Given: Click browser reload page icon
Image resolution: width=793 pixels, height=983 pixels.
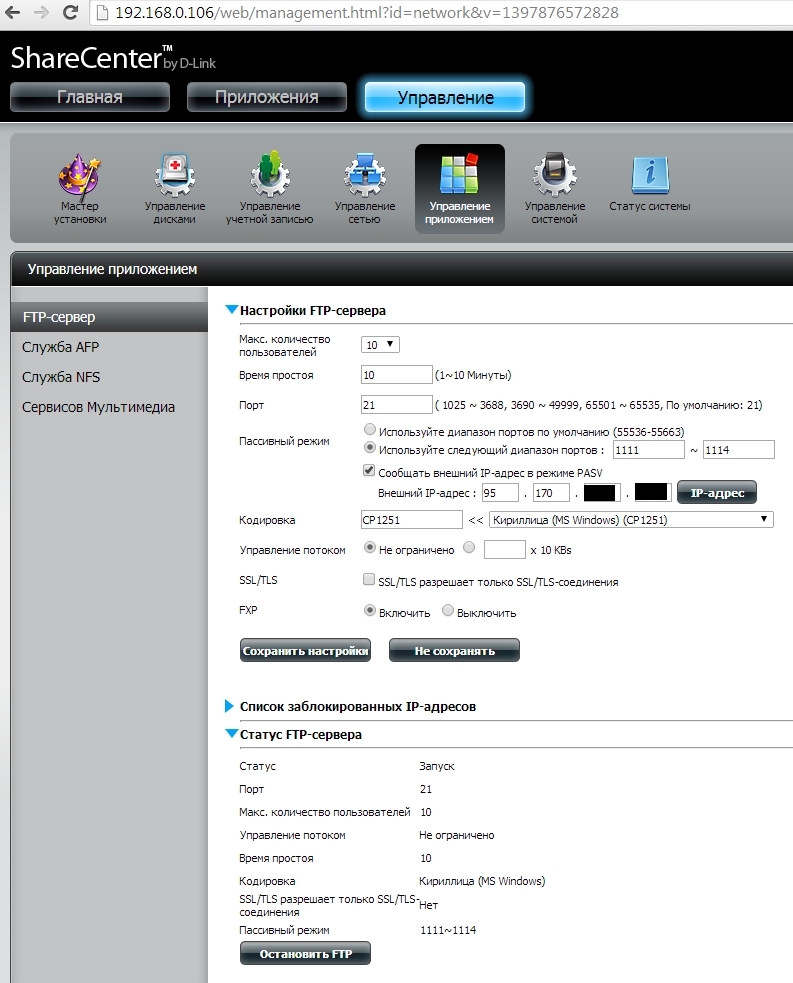Looking at the screenshot, I should click(71, 13).
